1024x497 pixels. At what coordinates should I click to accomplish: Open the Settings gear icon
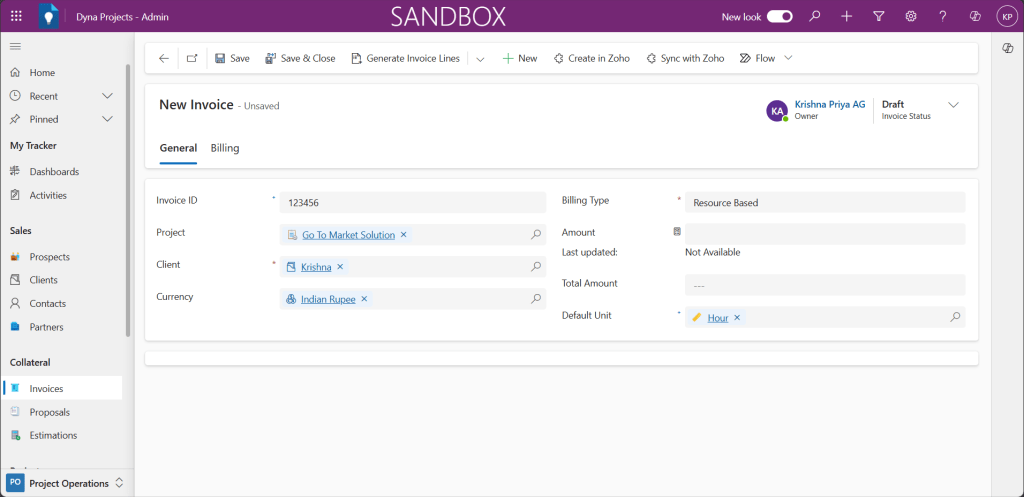click(911, 16)
